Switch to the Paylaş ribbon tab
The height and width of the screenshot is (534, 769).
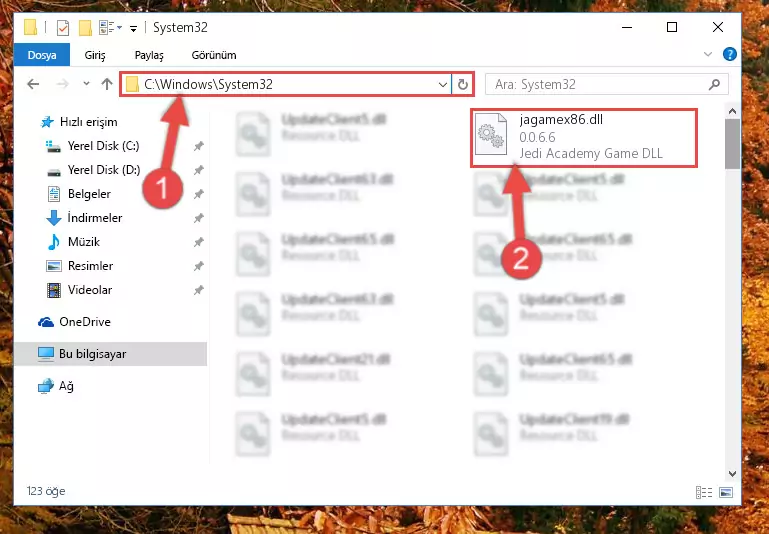pos(149,55)
